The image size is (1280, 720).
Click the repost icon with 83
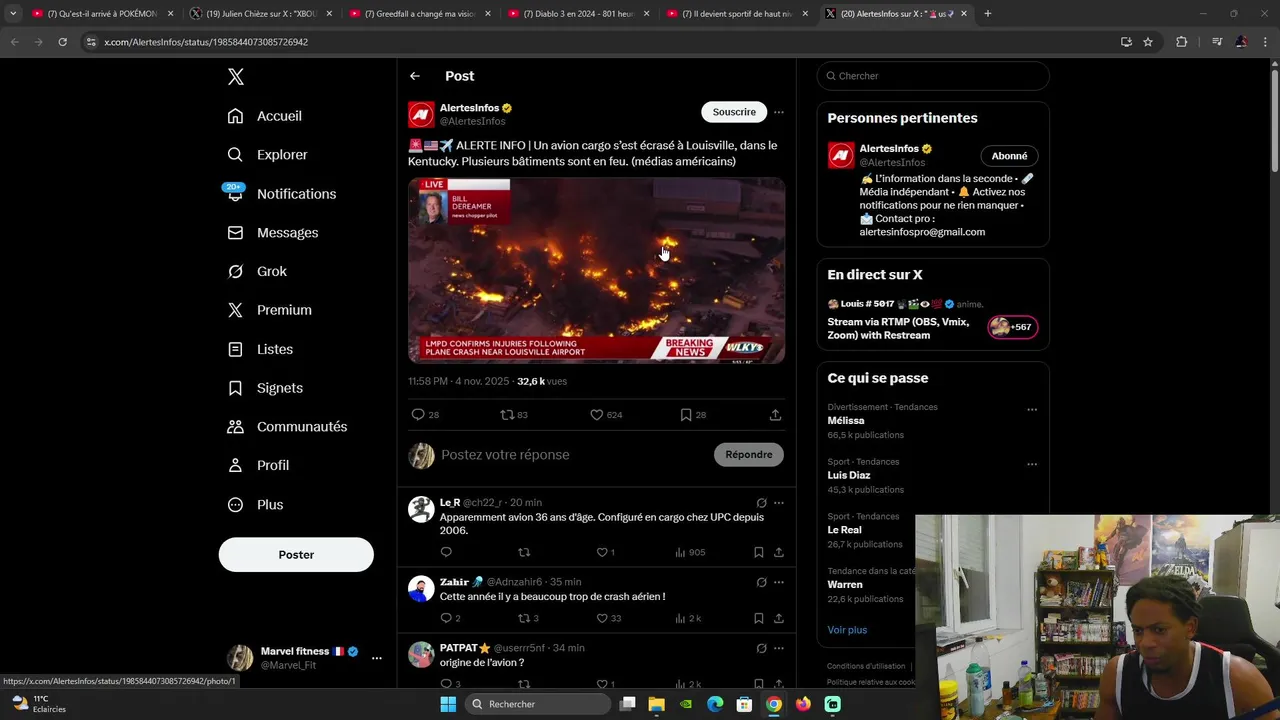pyautogui.click(x=507, y=414)
